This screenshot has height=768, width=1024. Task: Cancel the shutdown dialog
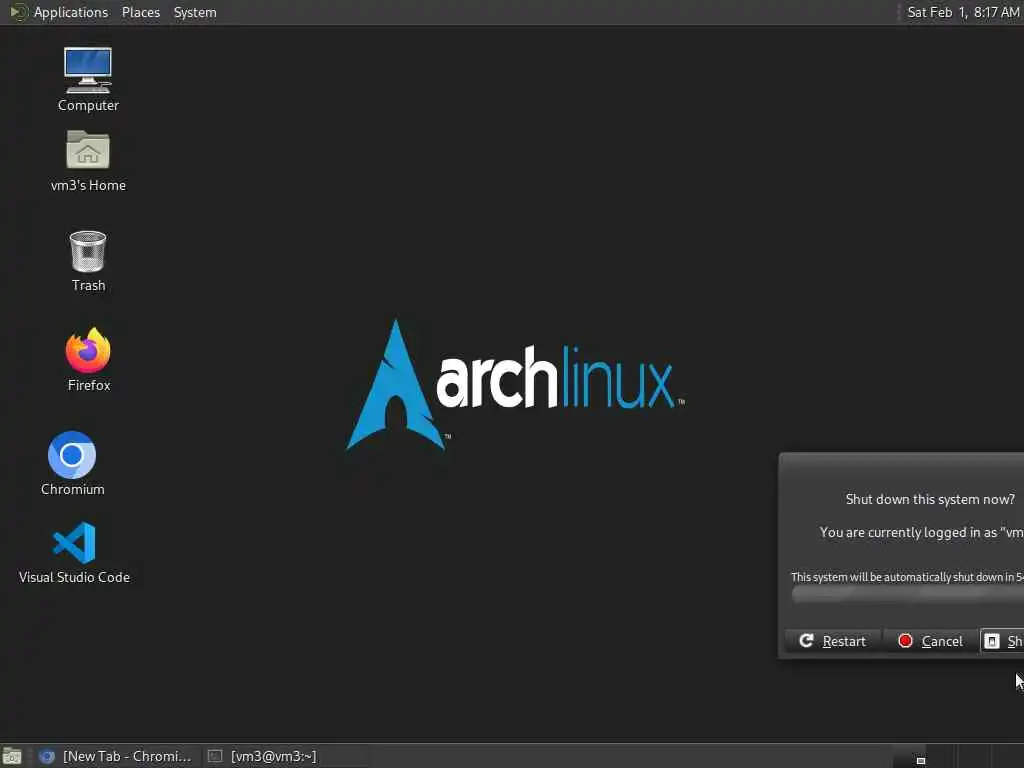[x=931, y=641]
